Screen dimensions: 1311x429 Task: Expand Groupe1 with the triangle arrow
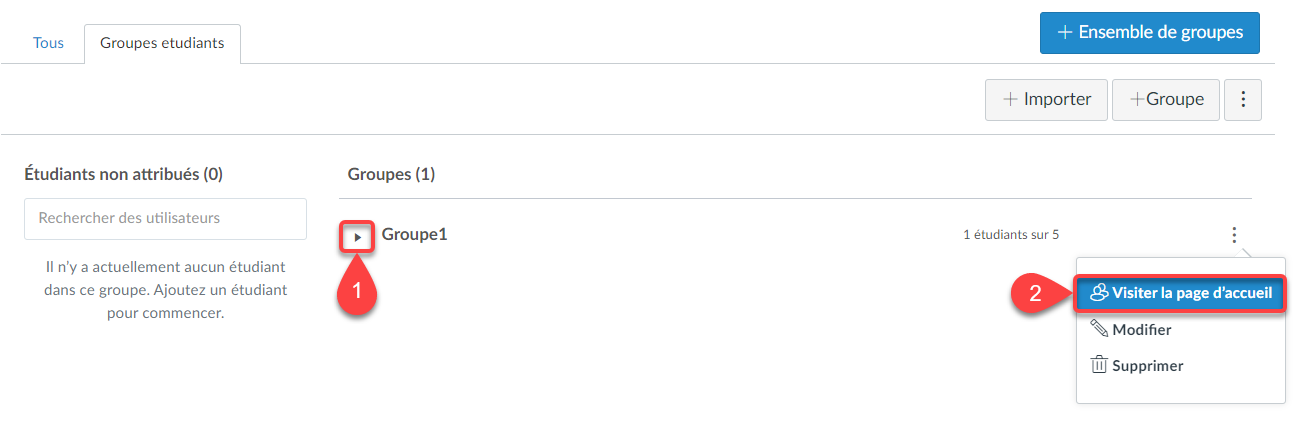click(x=358, y=237)
